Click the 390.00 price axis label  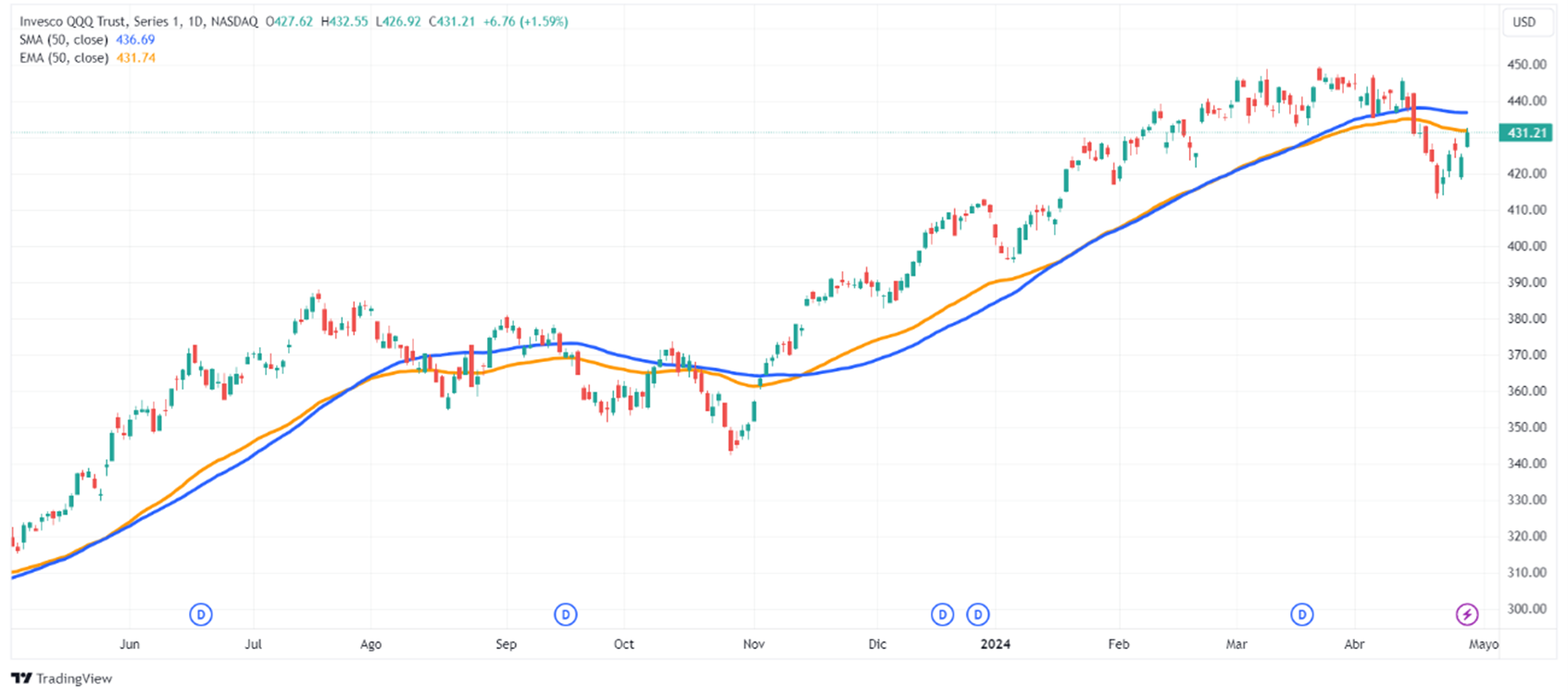pos(1527,282)
